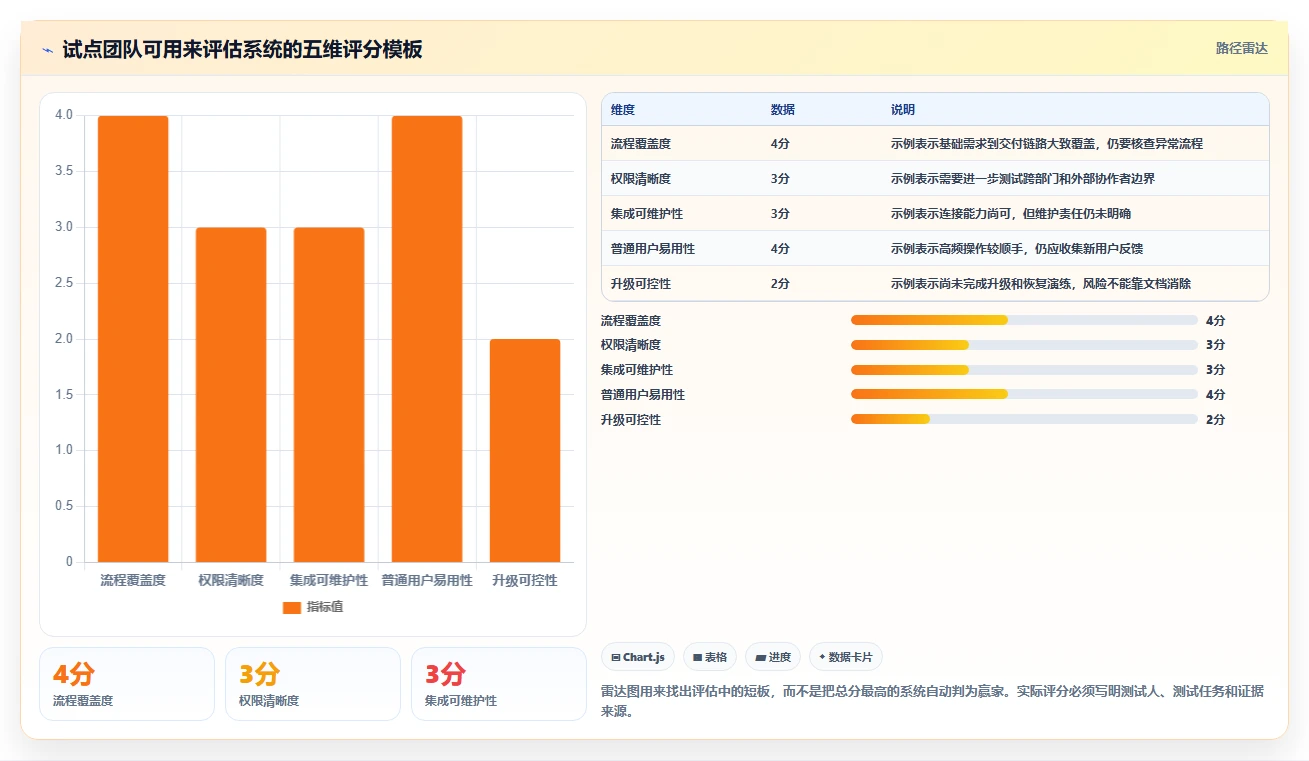This screenshot has height=761, width=1309.
Task: Click the 说明 column header
Action: point(903,110)
